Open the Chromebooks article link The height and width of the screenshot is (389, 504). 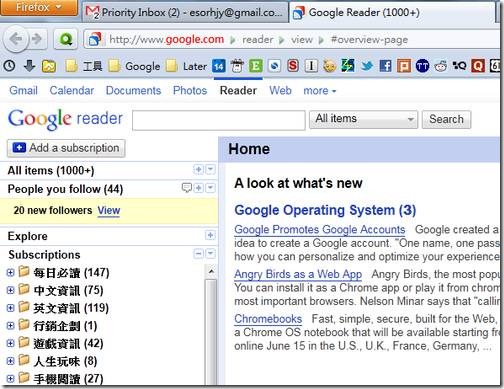coord(268,319)
